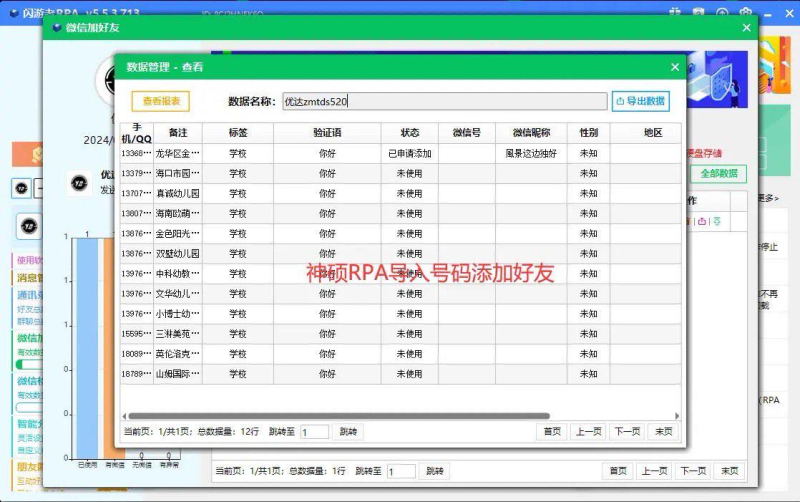Screen dimensions: 800x502
Task: Click the app logo in 微信加好友 title bar
Action: tap(57, 28)
